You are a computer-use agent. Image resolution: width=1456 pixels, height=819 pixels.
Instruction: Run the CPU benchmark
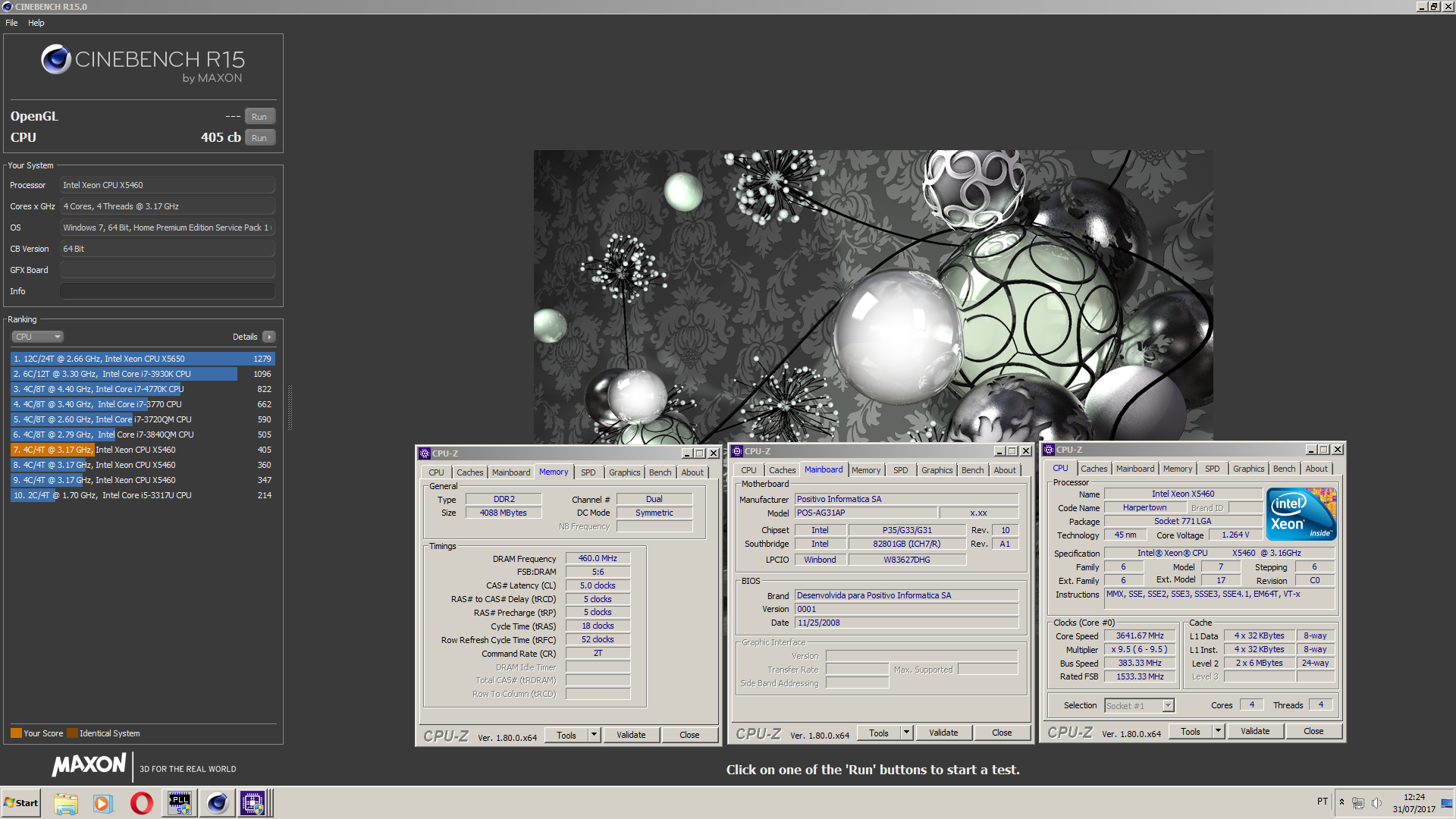point(259,138)
